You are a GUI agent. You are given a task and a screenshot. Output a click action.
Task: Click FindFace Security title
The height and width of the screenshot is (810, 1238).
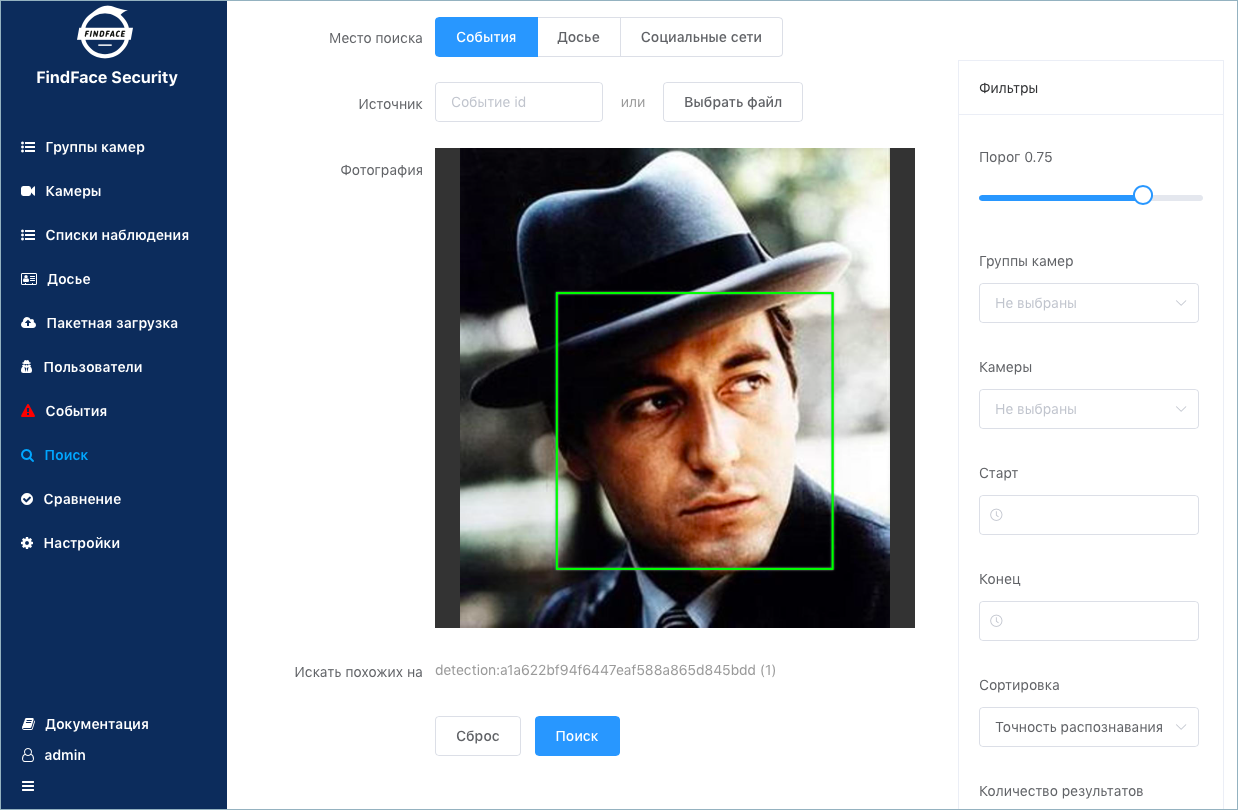pyautogui.click(x=107, y=77)
